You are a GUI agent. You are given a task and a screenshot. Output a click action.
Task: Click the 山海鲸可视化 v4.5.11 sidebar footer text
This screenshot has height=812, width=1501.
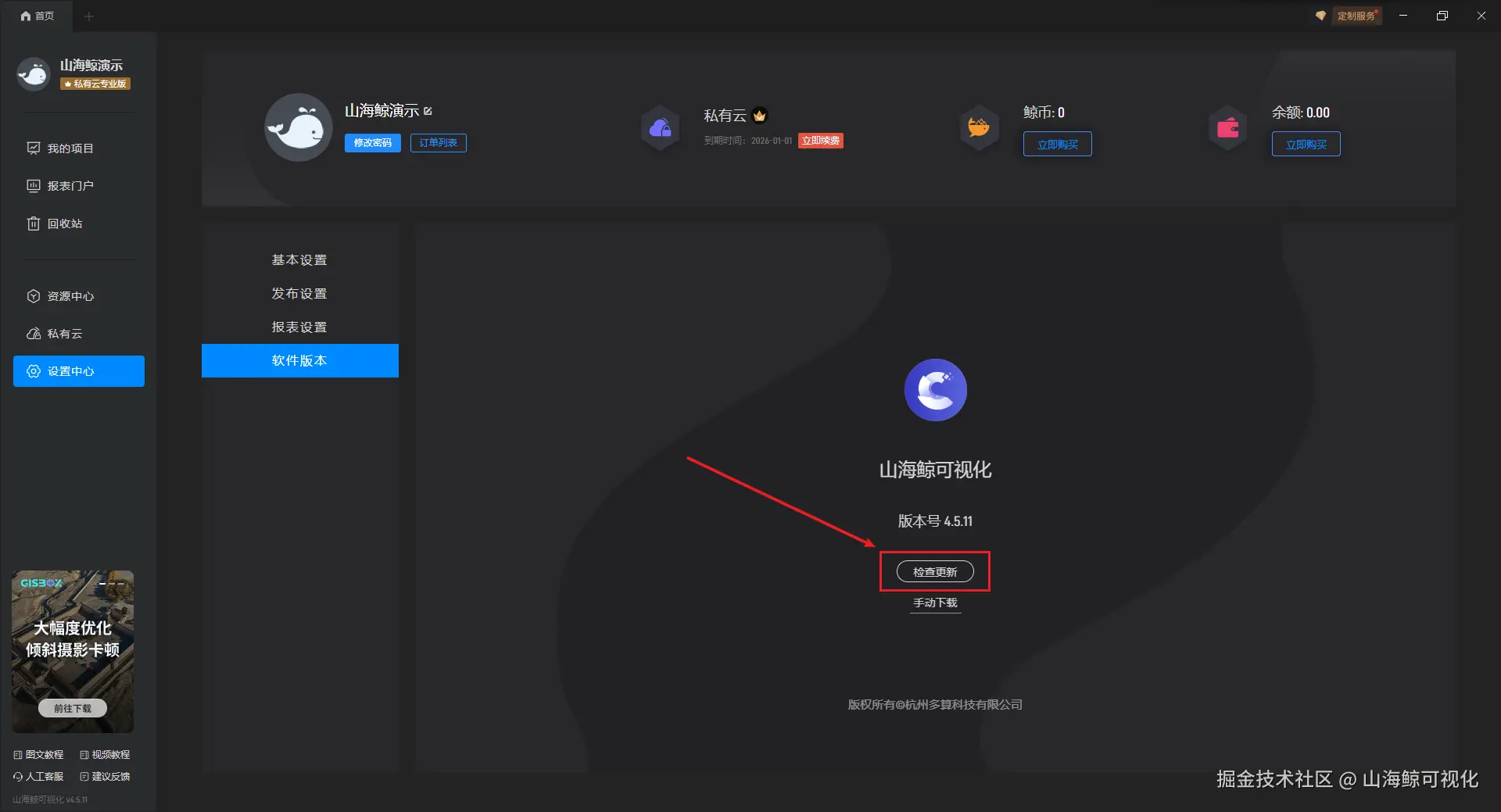50,799
